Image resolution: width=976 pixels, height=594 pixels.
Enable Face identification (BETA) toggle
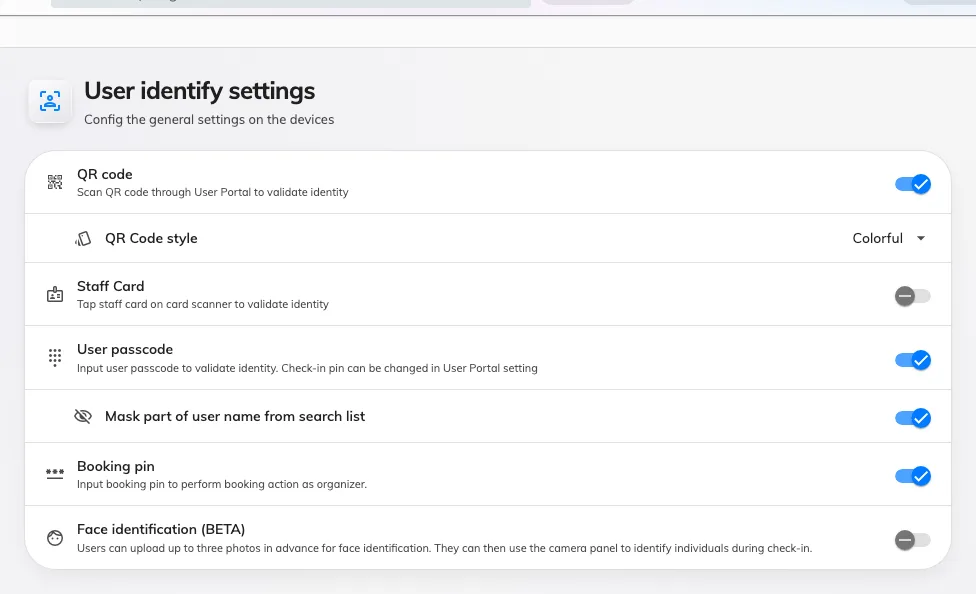[913, 540]
